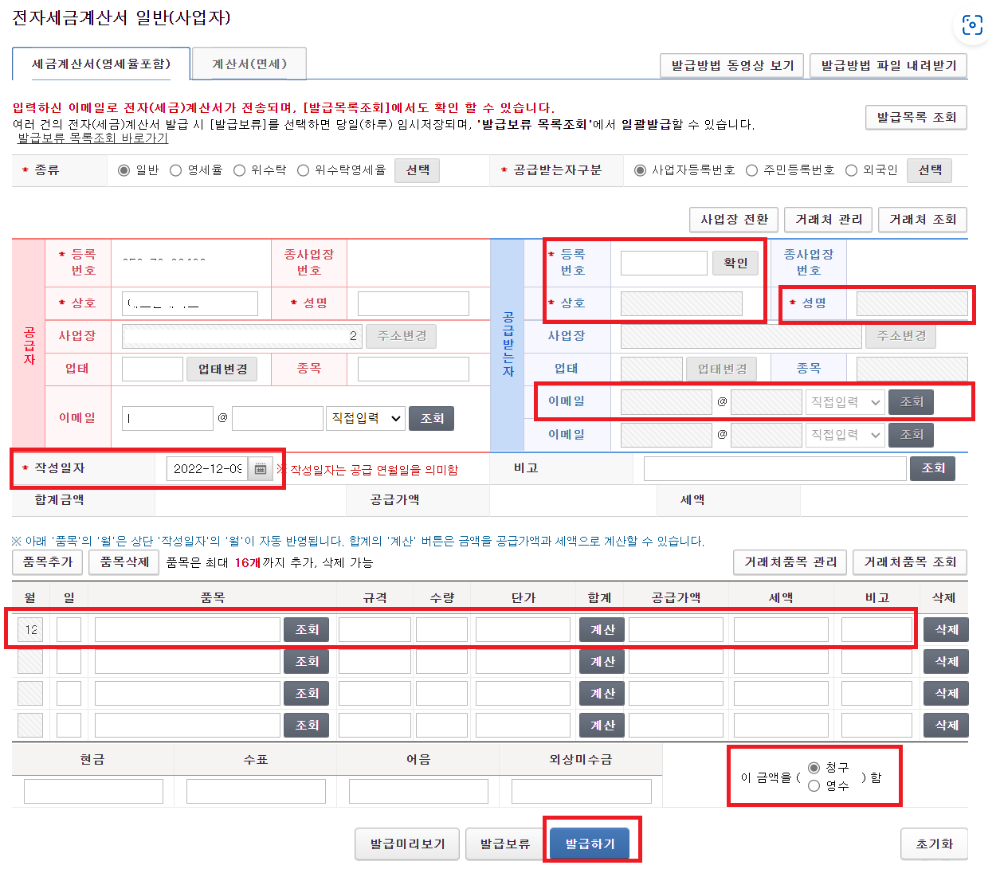Open recipient second email domain dropdown
988x874 pixels.
844,435
